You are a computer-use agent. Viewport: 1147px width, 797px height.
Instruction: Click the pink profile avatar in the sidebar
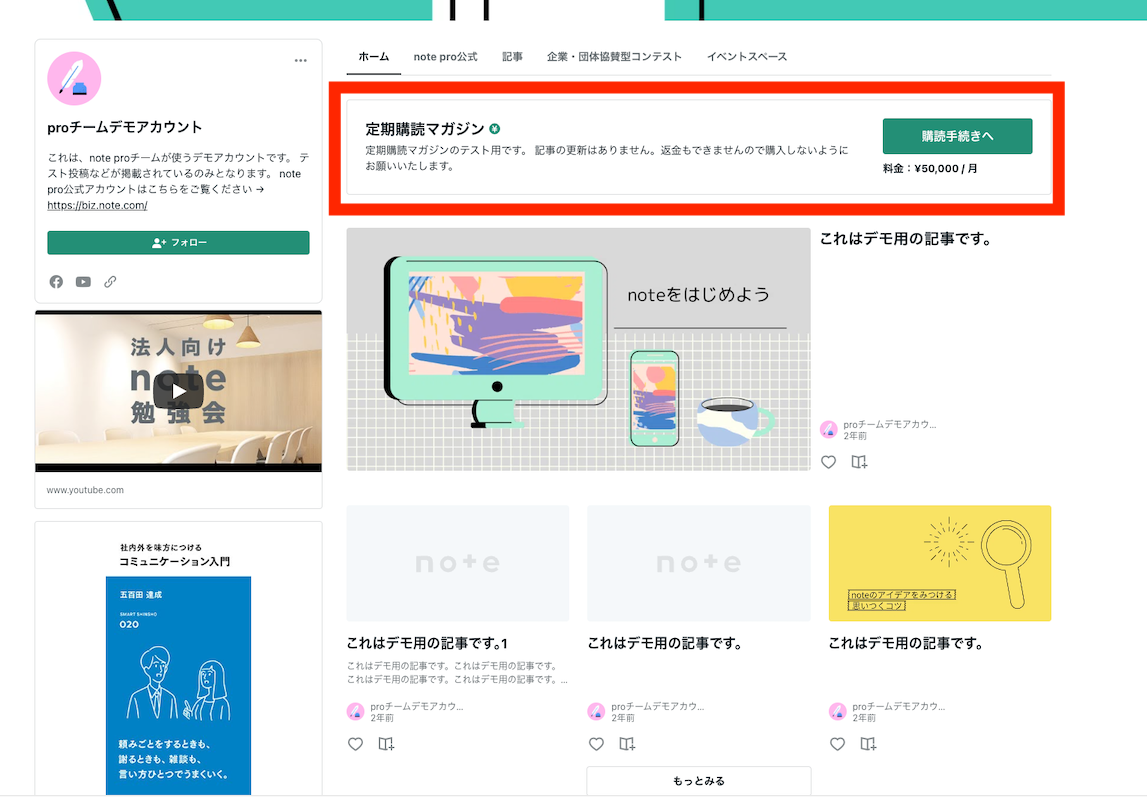[x=74, y=79]
